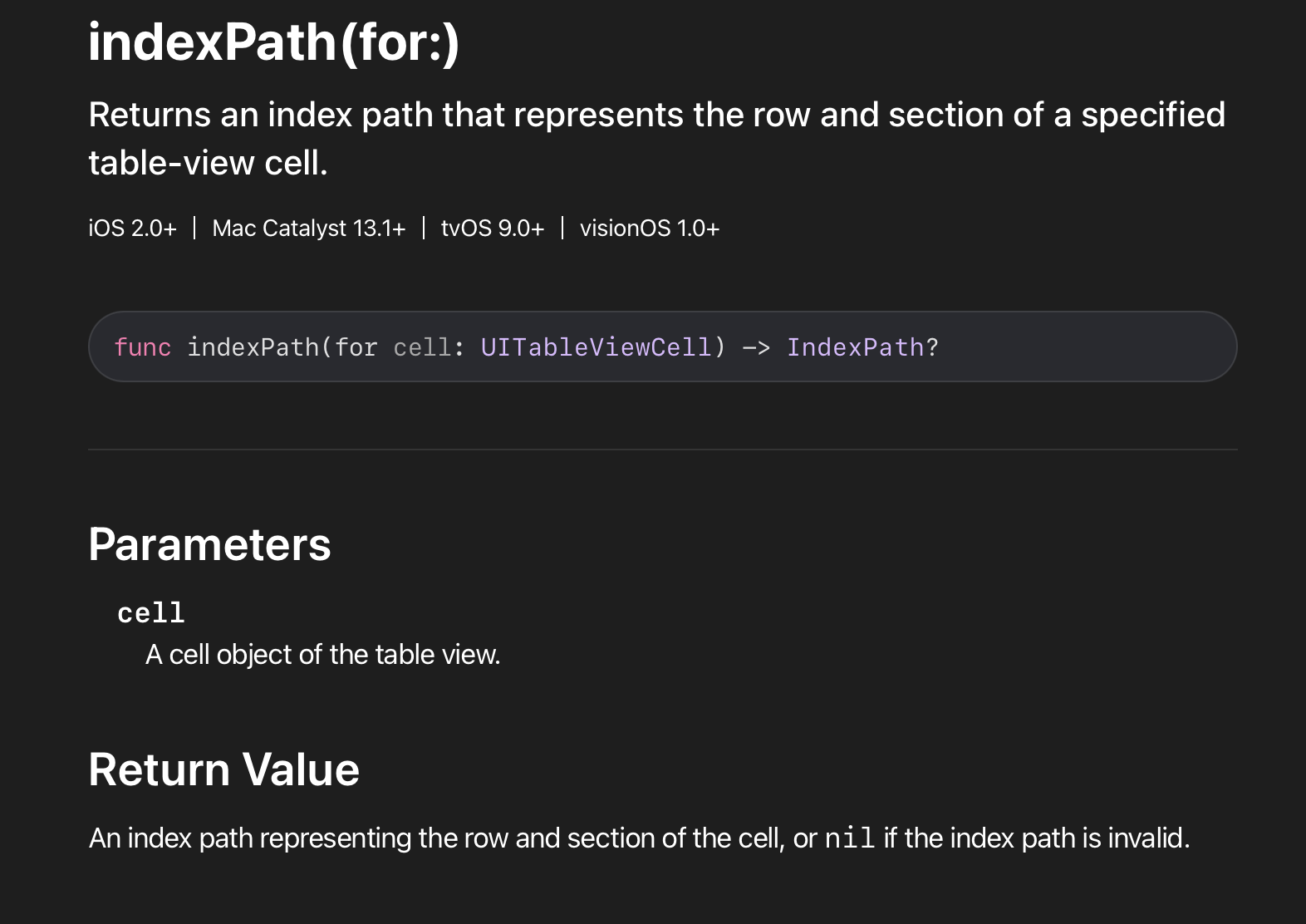Image resolution: width=1306 pixels, height=924 pixels.
Task: Click 'if the index path is invalid' text
Action: pos(1036,838)
